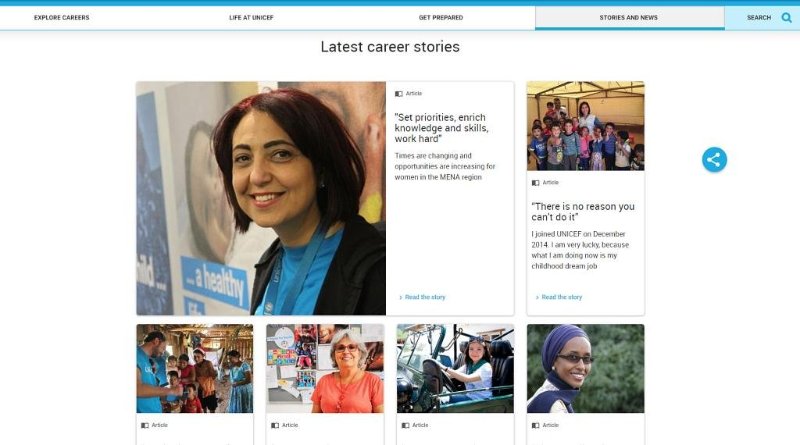
Task: Click the search magnifier icon
Action: (786, 18)
